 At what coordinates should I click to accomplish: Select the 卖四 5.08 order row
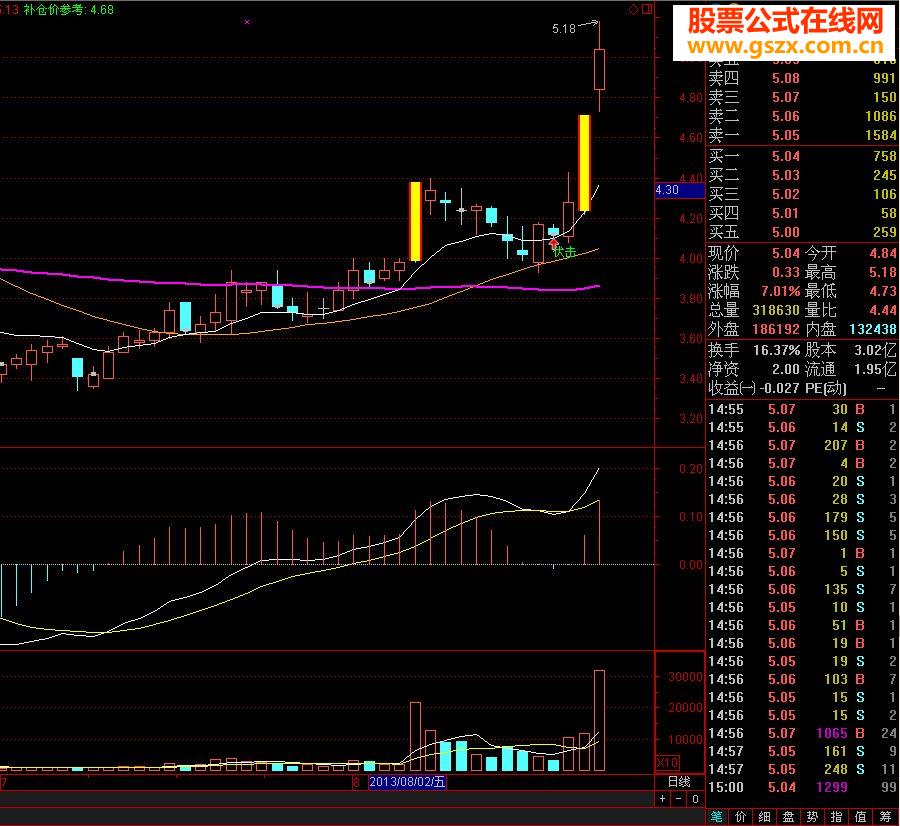pyautogui.click(x=802, y=78)
